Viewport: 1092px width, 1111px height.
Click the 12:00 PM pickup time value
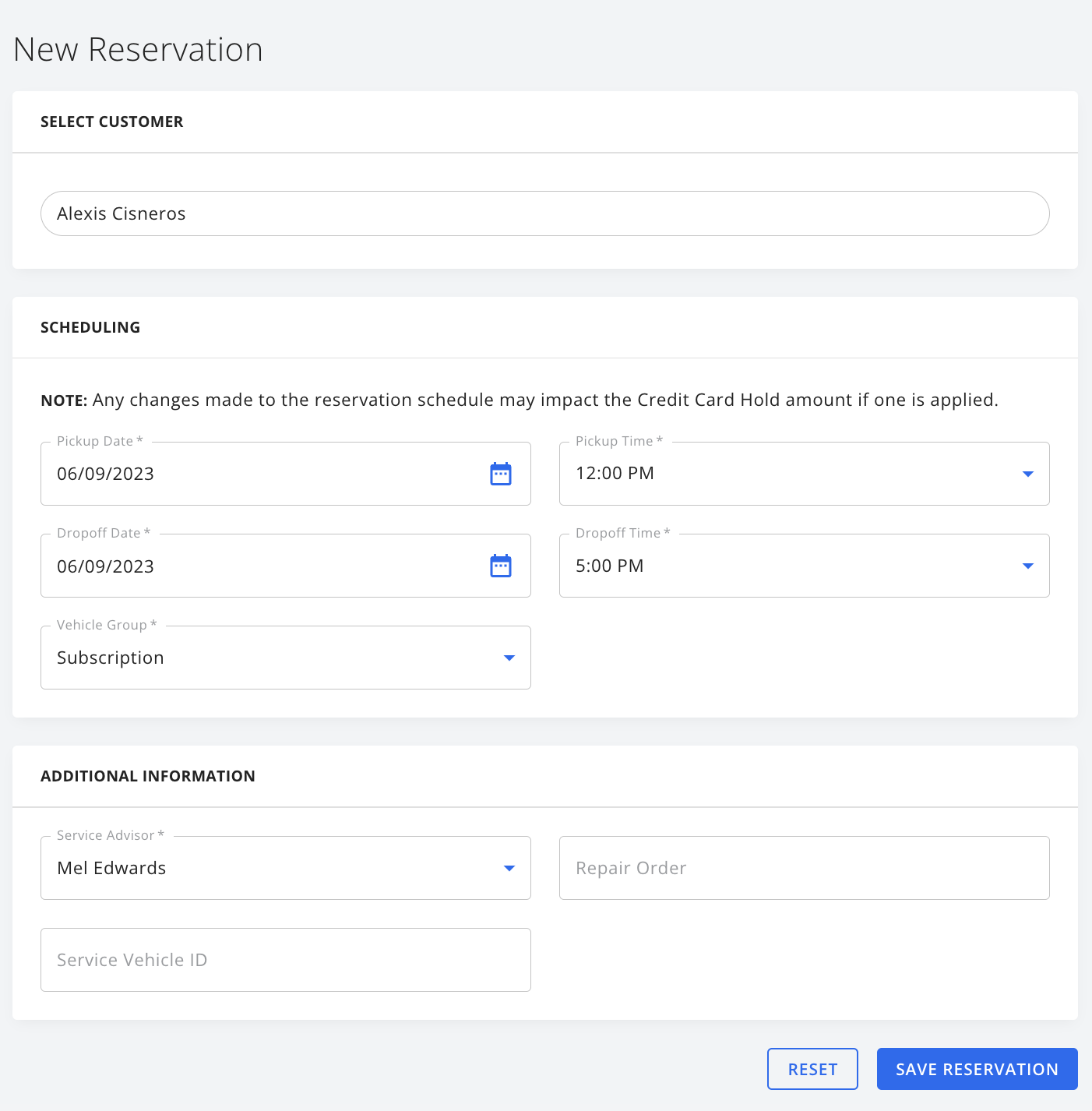(615, 473)
